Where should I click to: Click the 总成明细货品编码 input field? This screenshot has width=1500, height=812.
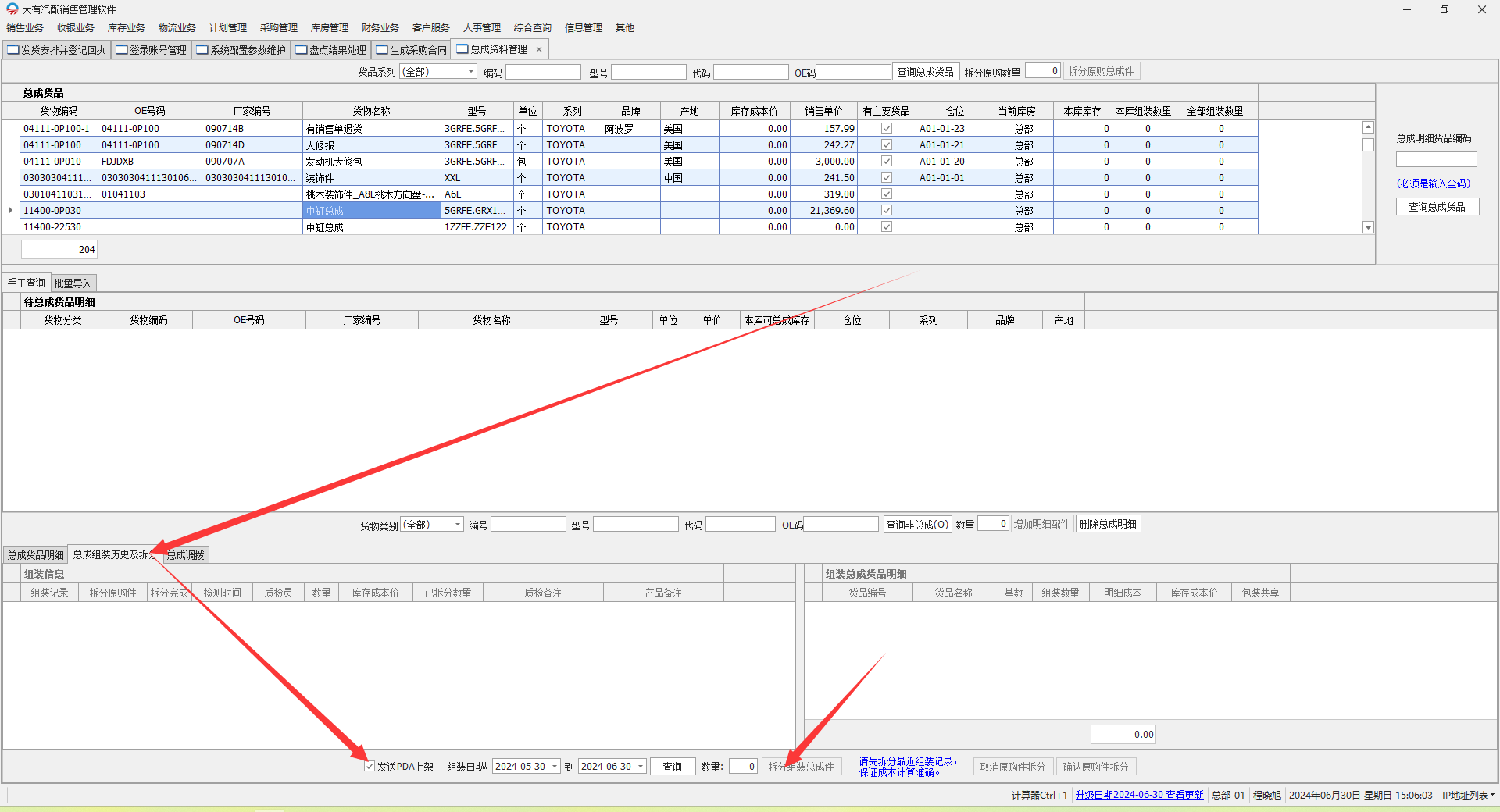pos(1437,159)
